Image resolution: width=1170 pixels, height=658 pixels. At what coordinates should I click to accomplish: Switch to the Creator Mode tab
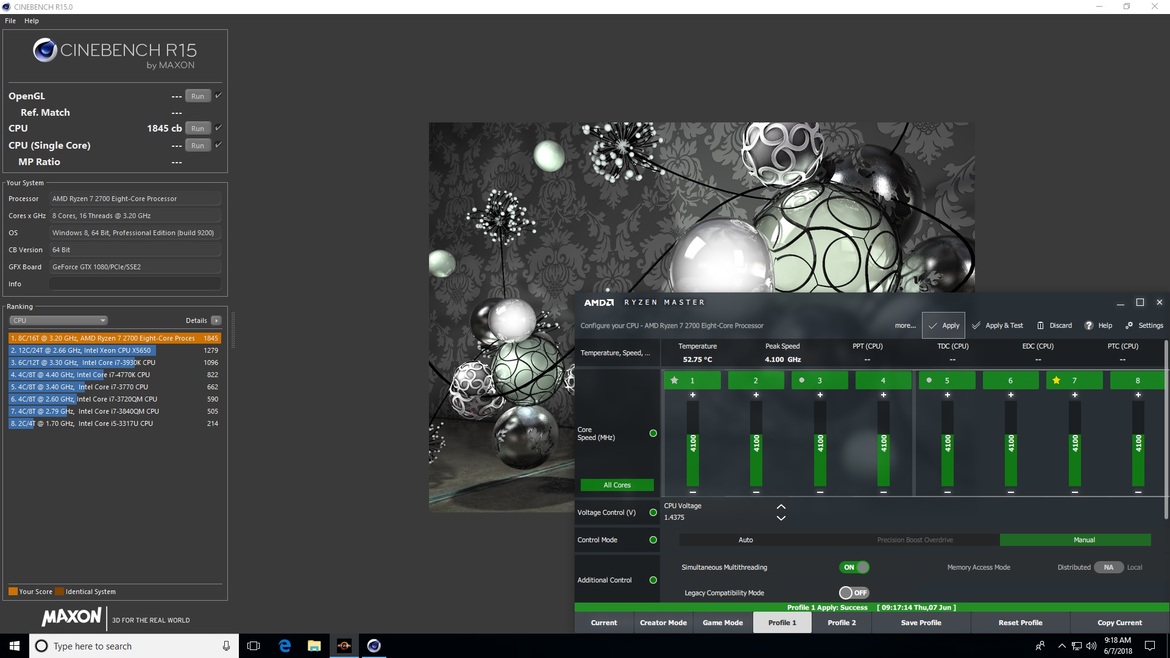pos(663,623)
